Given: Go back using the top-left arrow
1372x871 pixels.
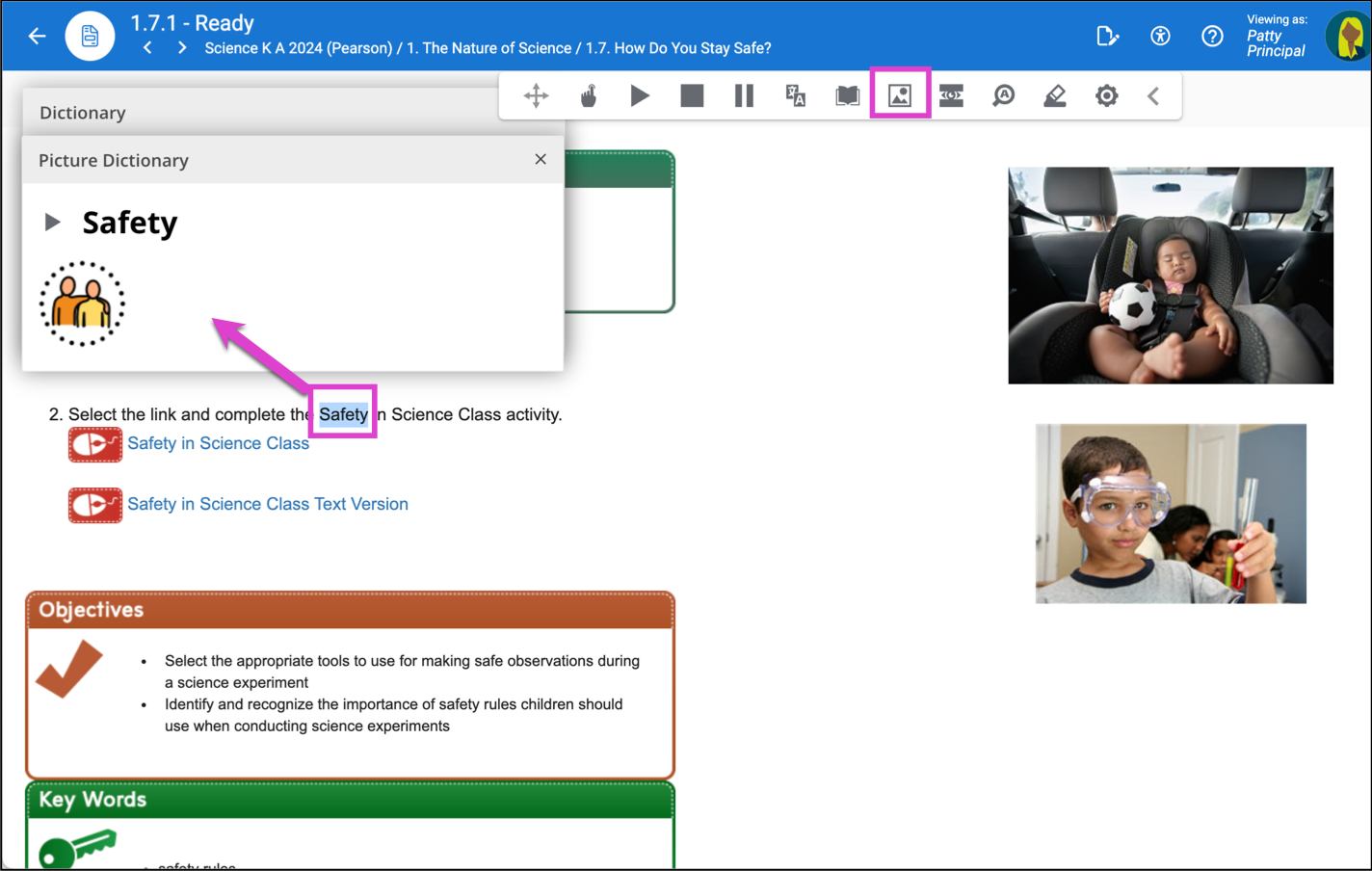Looking at the screenshot, I should (x=37, y=37).
